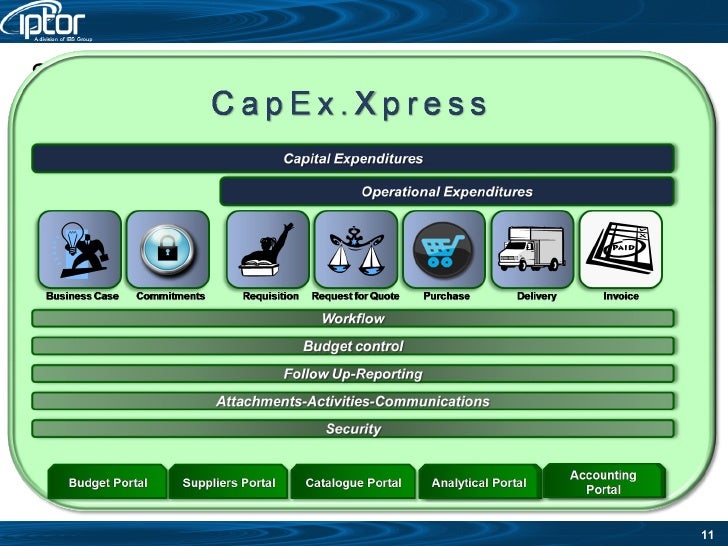Image resolution: width=728 pixels, height=546 pixels.
Task: Click the Requisition label text
Action: (x=271, y=296)
